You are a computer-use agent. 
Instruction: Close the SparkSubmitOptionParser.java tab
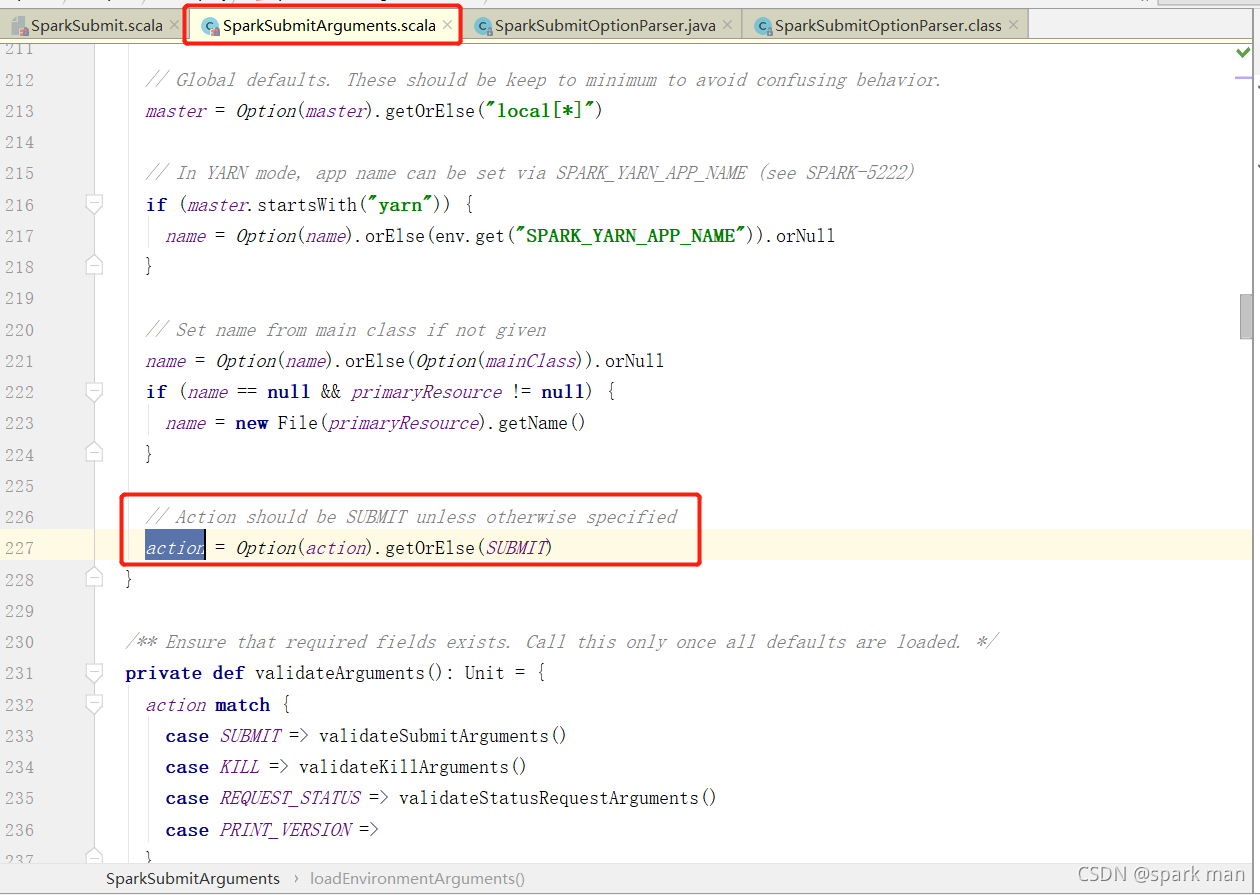point(727,25)
